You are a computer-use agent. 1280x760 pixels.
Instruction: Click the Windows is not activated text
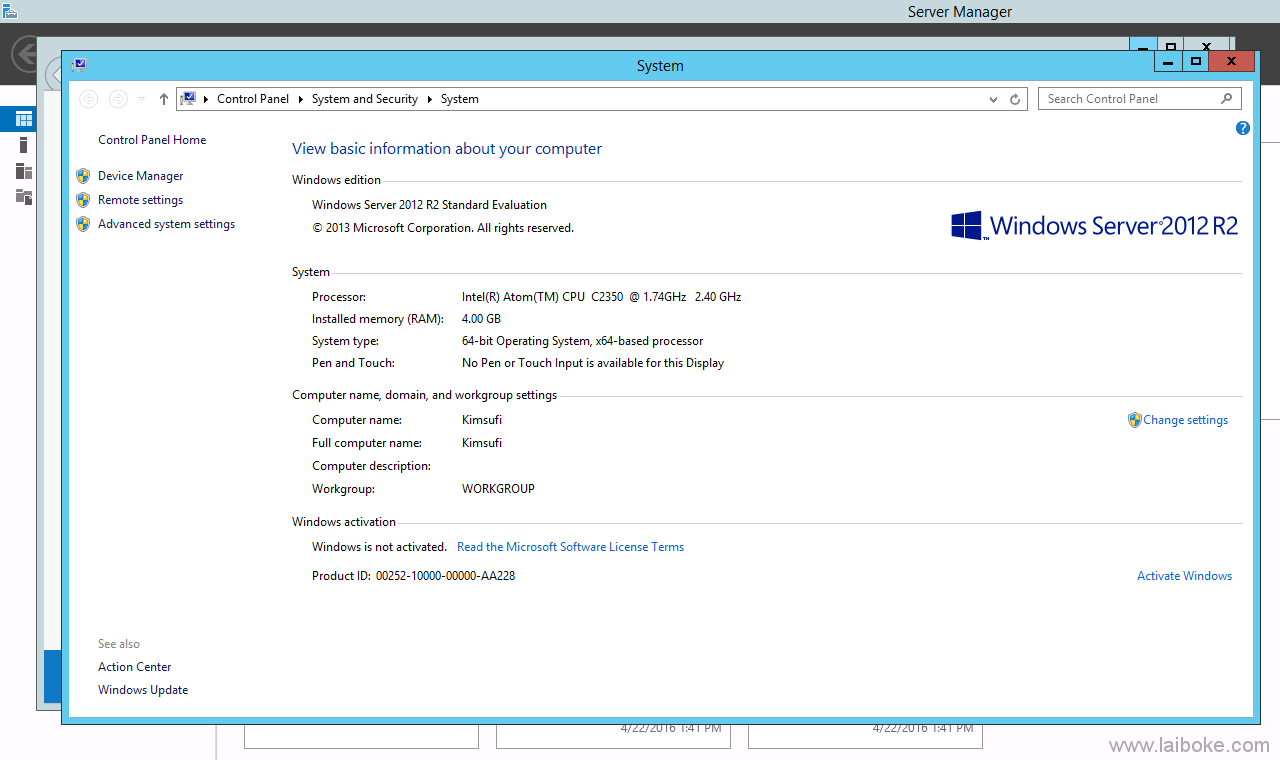(x=379, y=547)
